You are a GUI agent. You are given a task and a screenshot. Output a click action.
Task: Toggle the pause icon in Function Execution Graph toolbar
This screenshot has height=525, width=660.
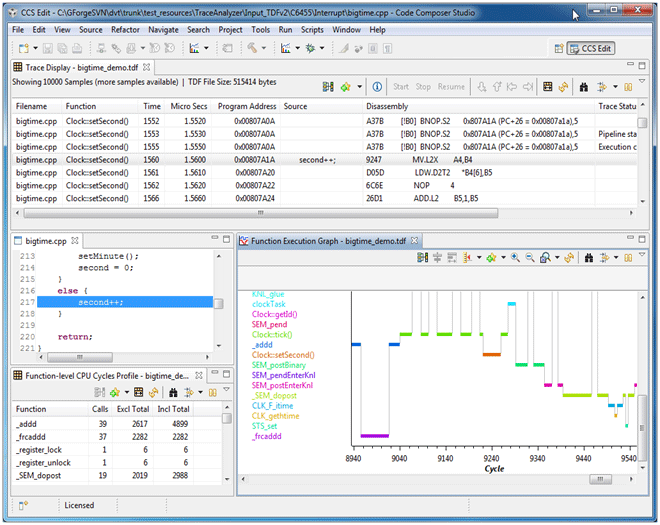[628, 257]
